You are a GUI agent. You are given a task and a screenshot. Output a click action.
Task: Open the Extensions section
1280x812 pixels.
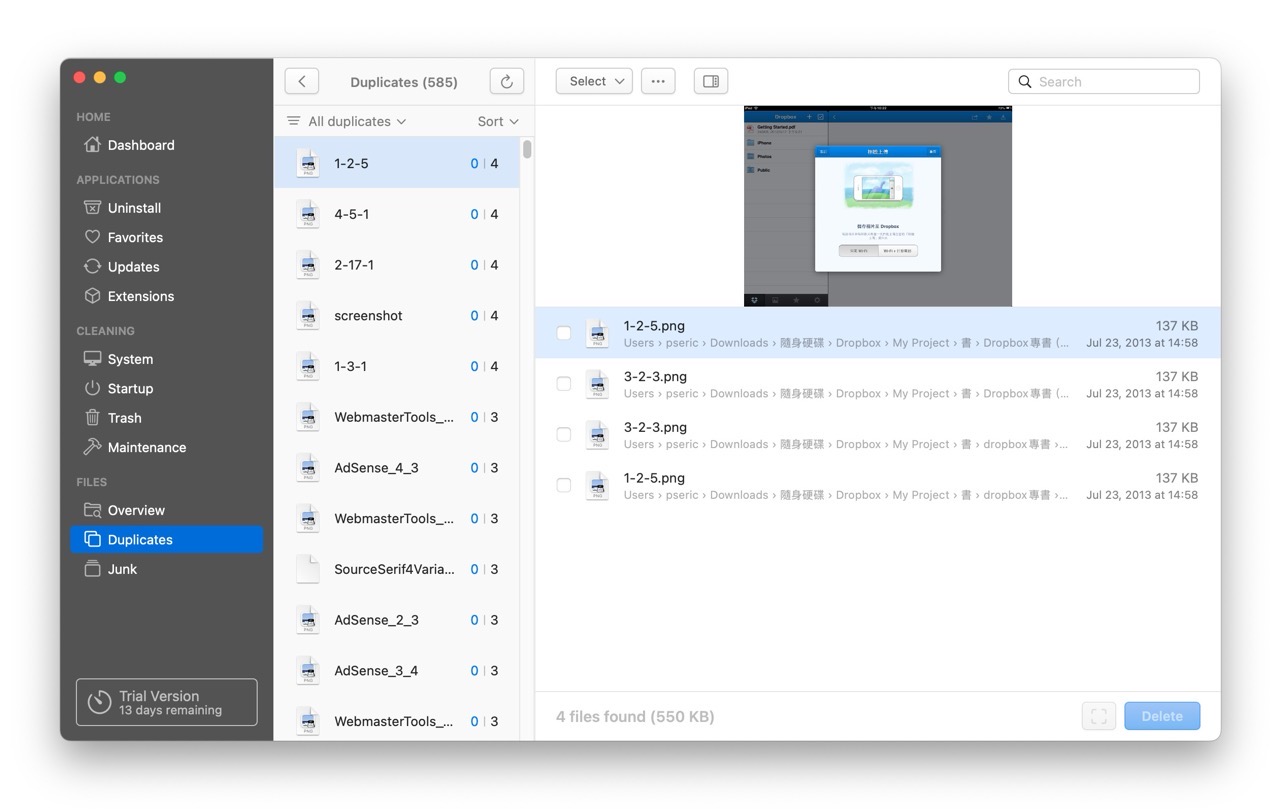(x=166, y=296)
